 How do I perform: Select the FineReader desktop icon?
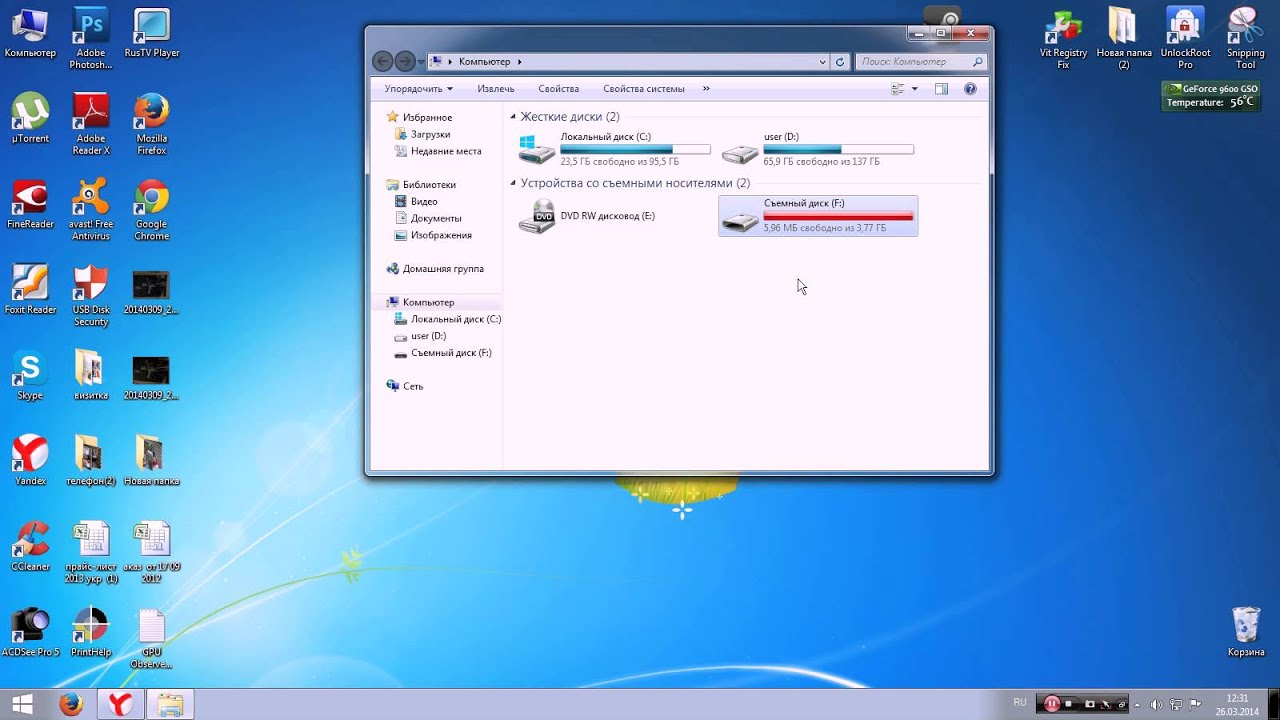tap(30, 205)
